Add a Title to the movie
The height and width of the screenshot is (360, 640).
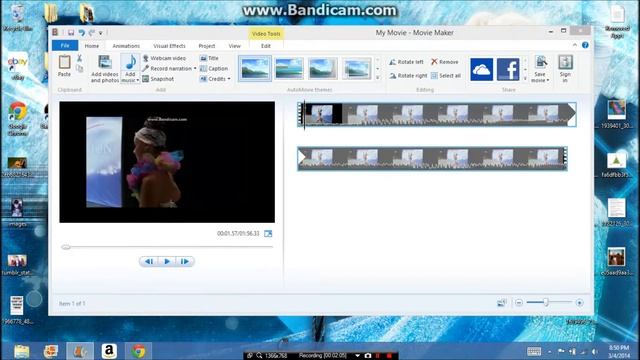209,58
